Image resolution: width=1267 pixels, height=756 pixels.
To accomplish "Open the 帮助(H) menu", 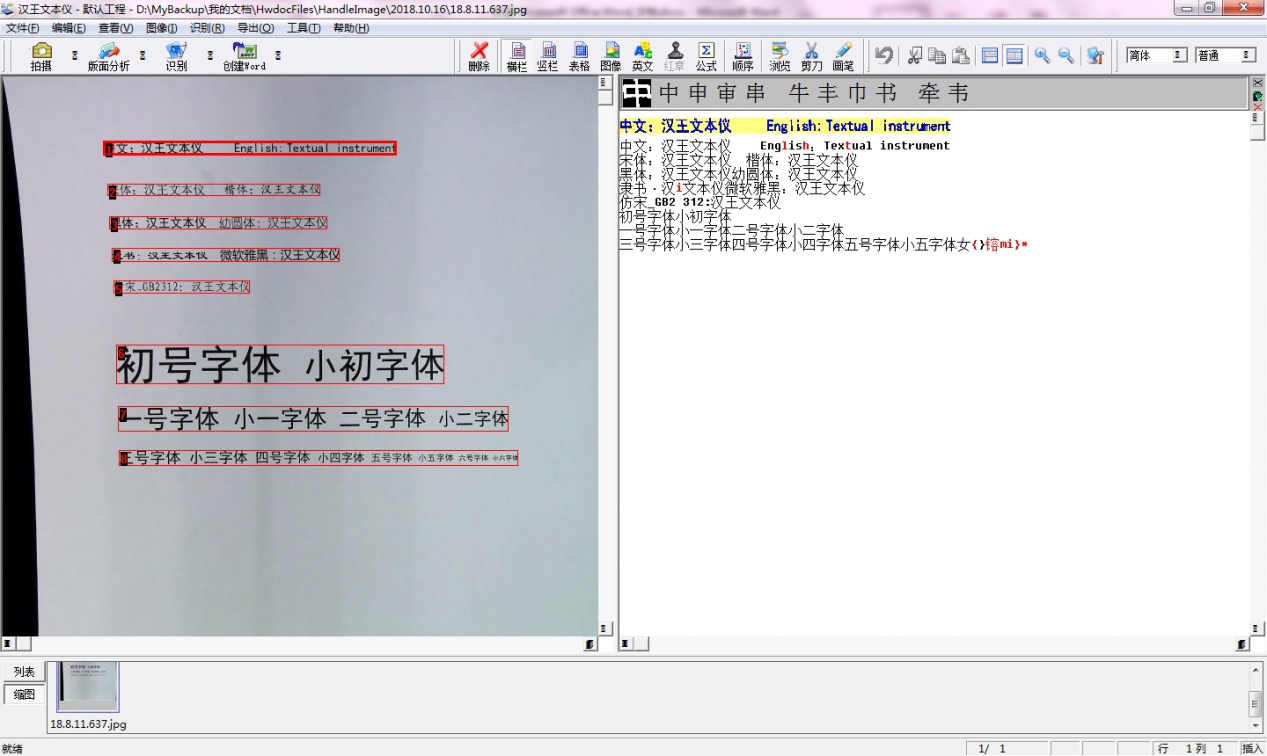I will tap(351, 28).
